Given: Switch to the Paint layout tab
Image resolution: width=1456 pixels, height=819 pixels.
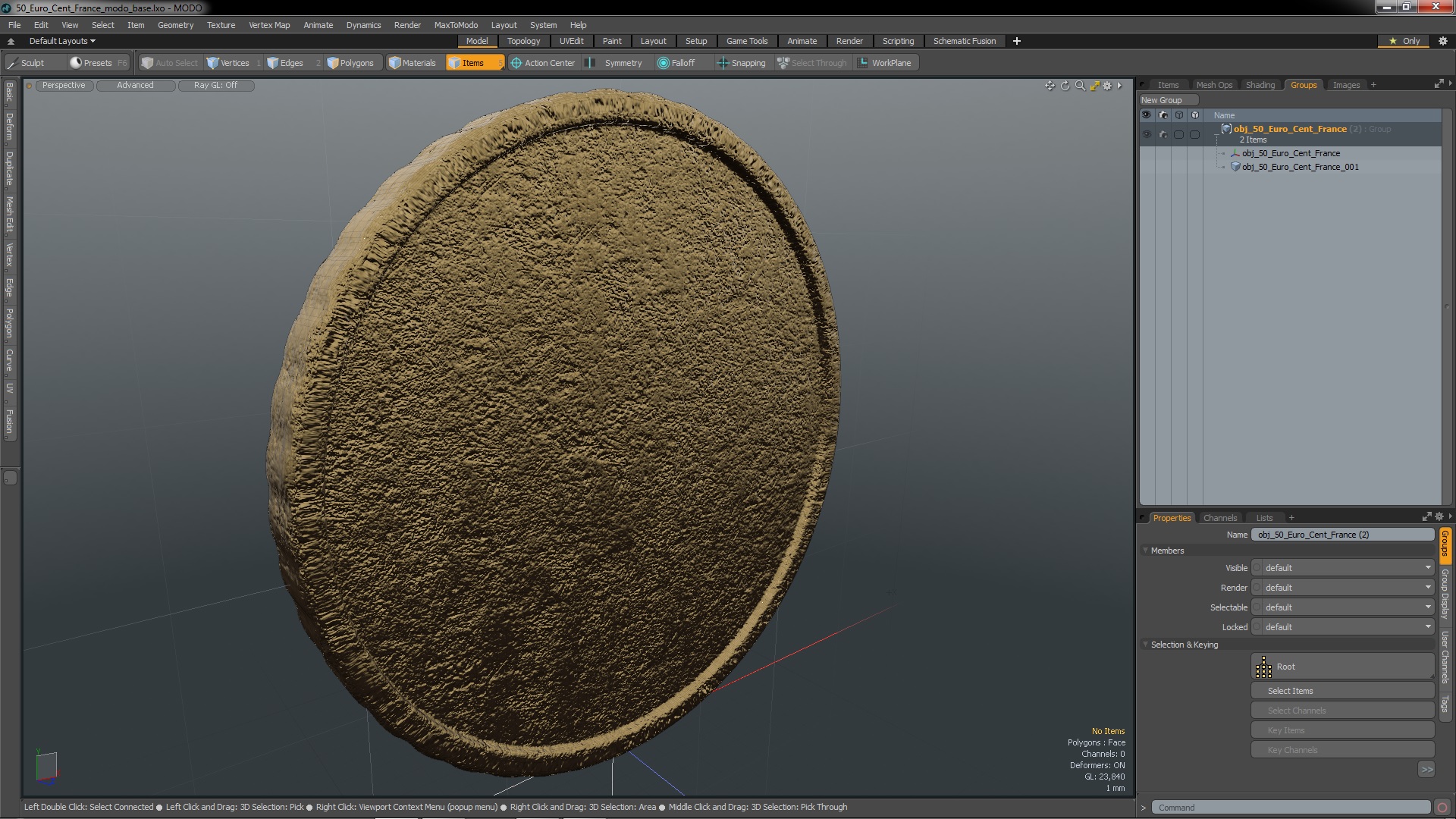Looking at the screenshot, I should pyautogui.click(x=612, y=41).
